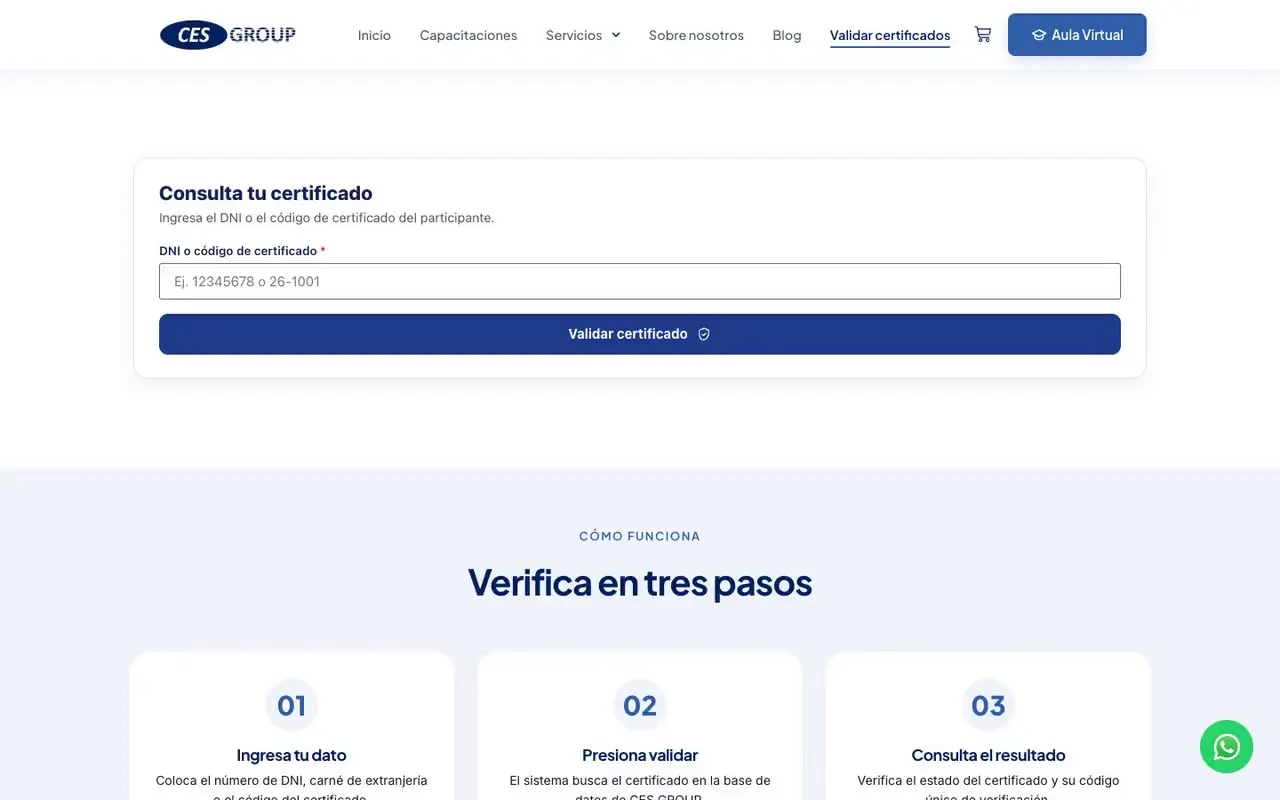Navigate to the Blog
This screenshot has height=800, width=1280.
click(x=787, y=35)
